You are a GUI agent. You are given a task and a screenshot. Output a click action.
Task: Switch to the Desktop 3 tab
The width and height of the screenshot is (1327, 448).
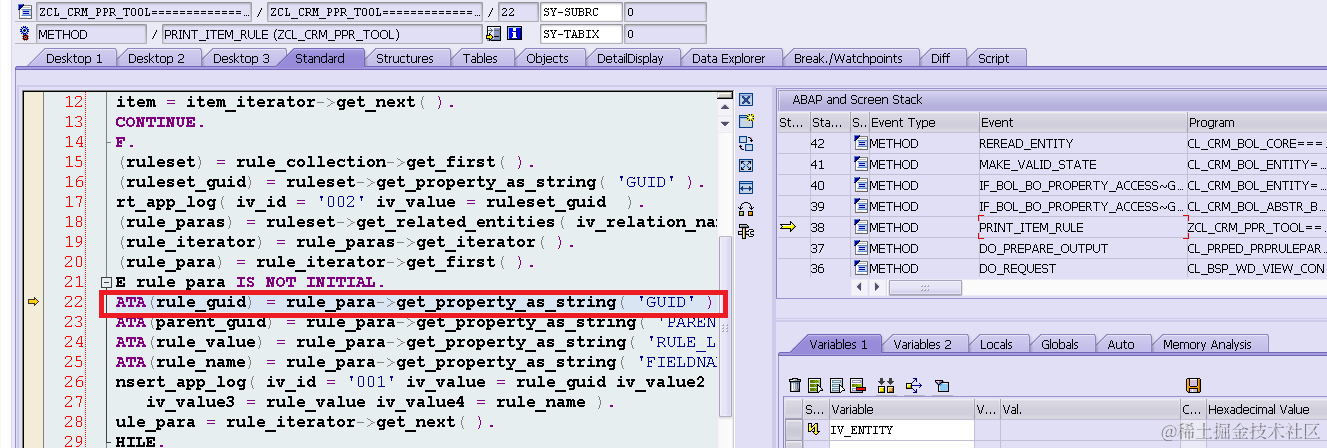point(240,58)
